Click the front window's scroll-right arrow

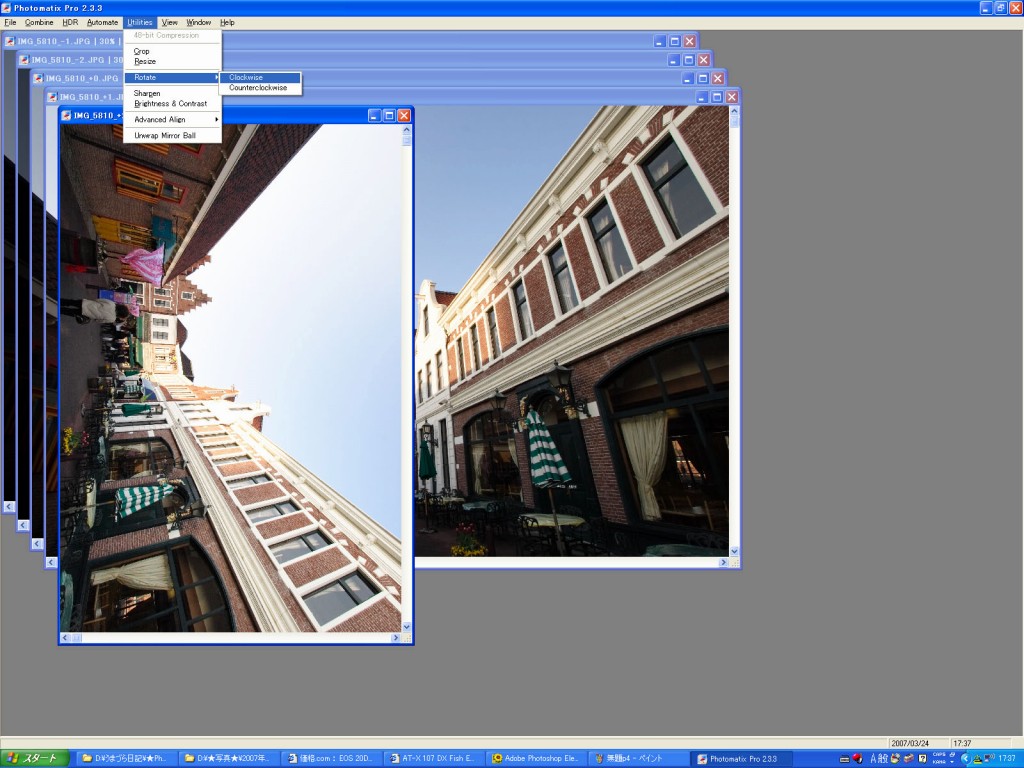click(396, 637)
